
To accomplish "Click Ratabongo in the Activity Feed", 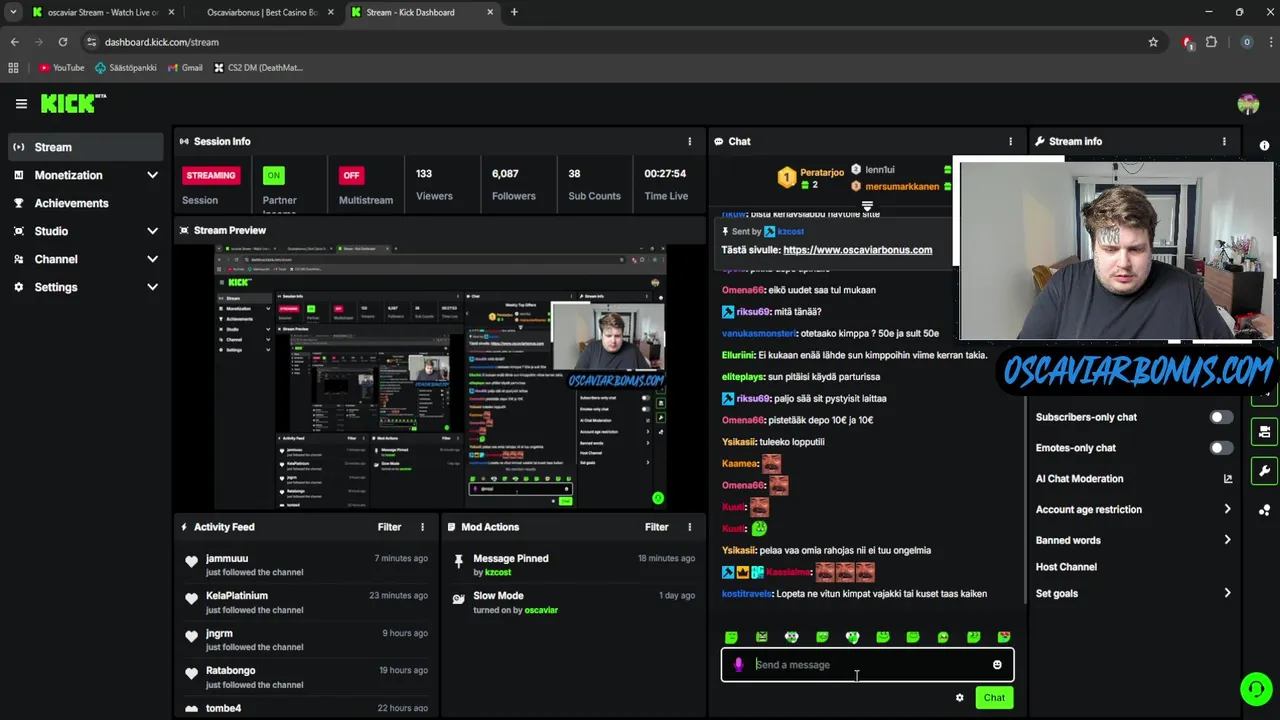I will (231, 671).
